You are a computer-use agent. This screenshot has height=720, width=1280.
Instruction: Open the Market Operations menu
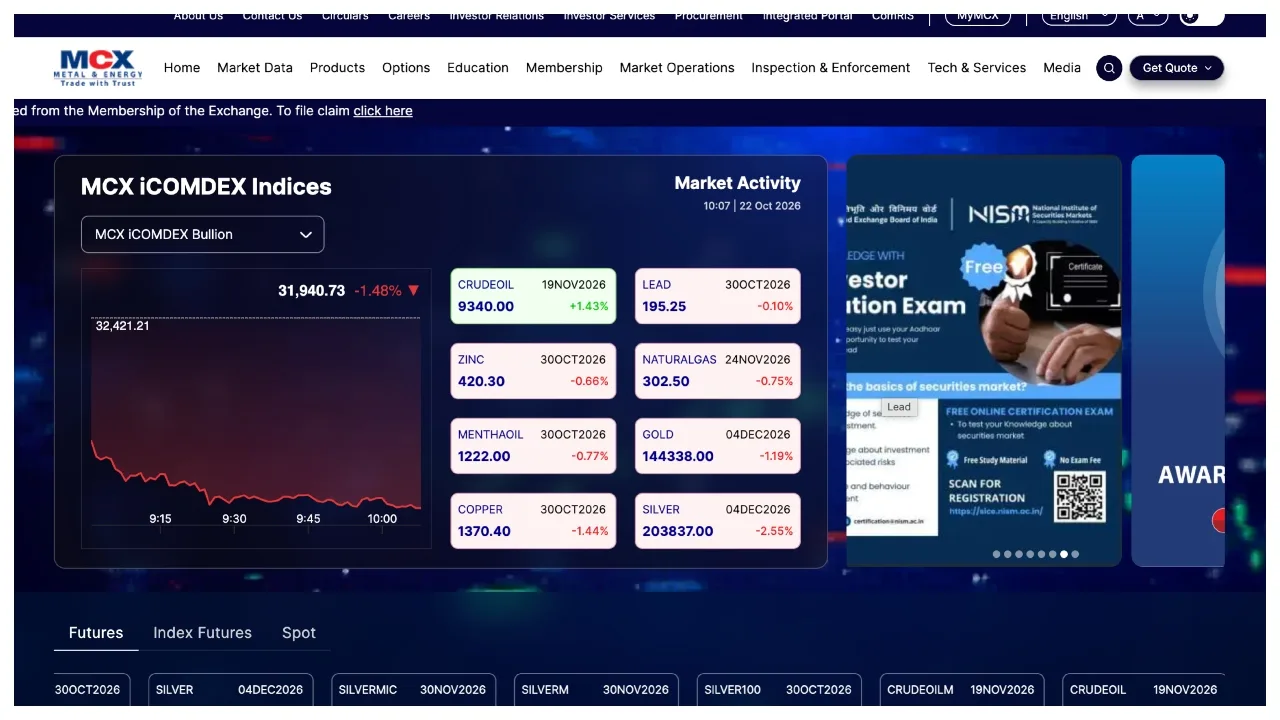(x=677, y=68)
